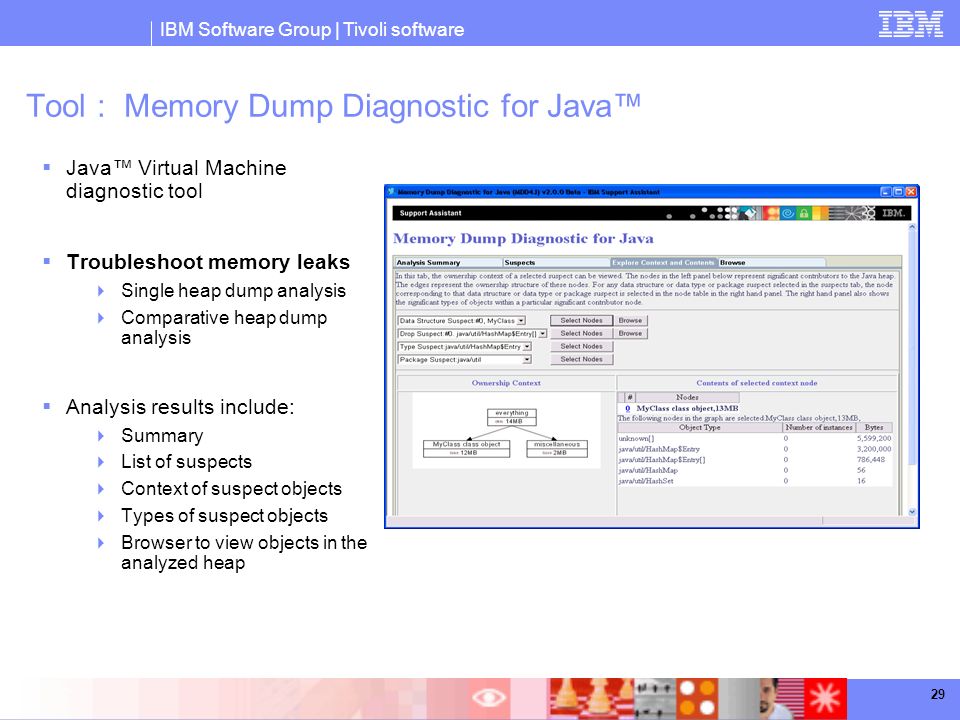Click 'List of suspects' bullet

pyautogui.click(x=186, y=462)
